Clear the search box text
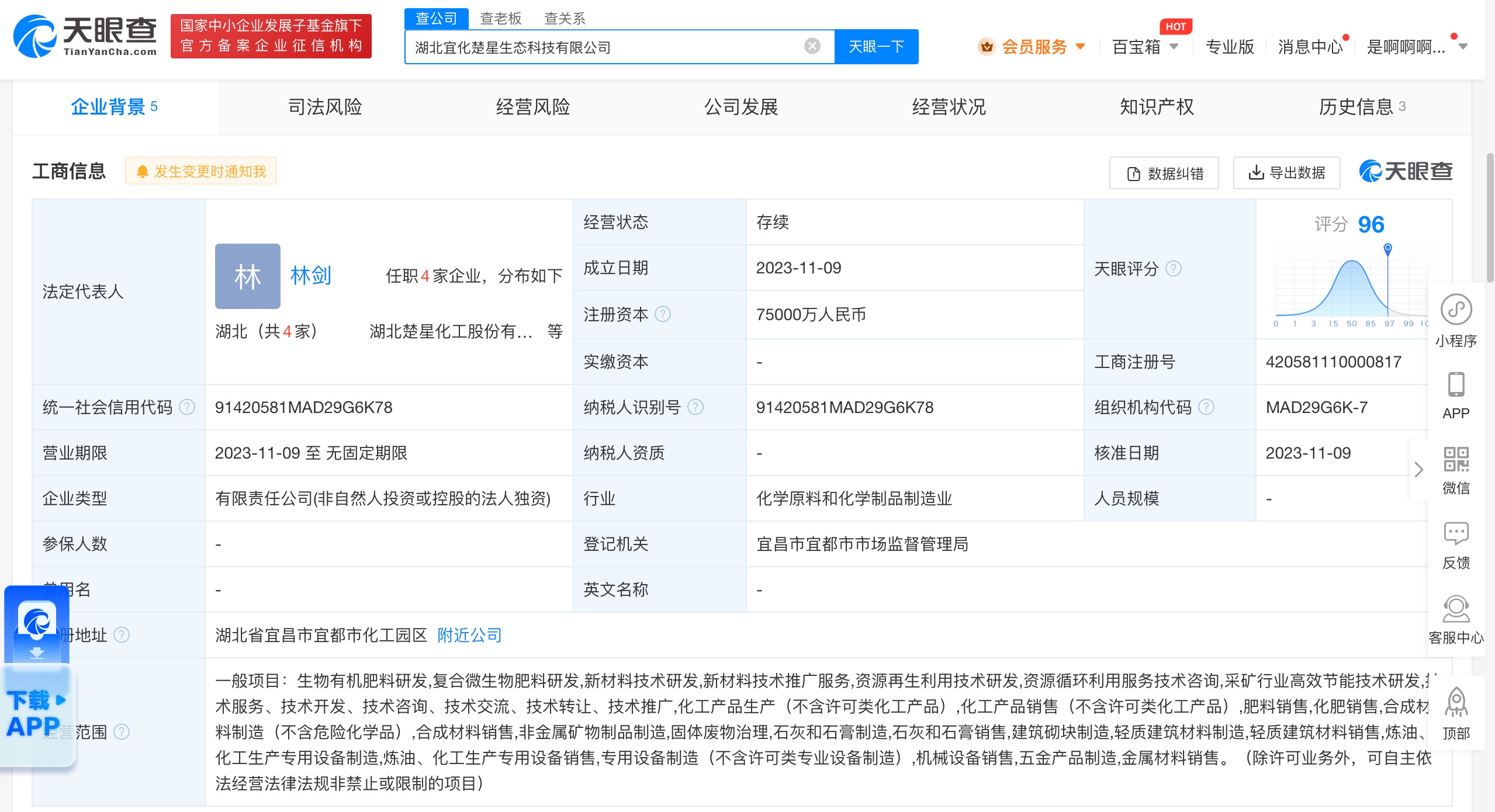This screenshot has height=812, width=1495. (812, 46)
